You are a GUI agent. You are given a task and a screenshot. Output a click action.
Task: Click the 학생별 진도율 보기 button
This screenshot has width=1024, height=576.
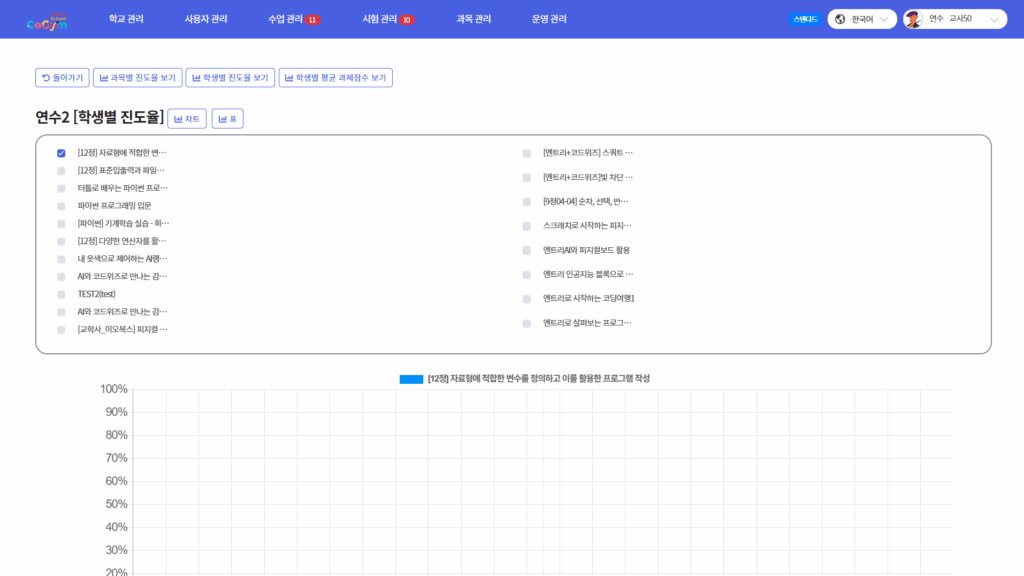[x=230, y=78]
